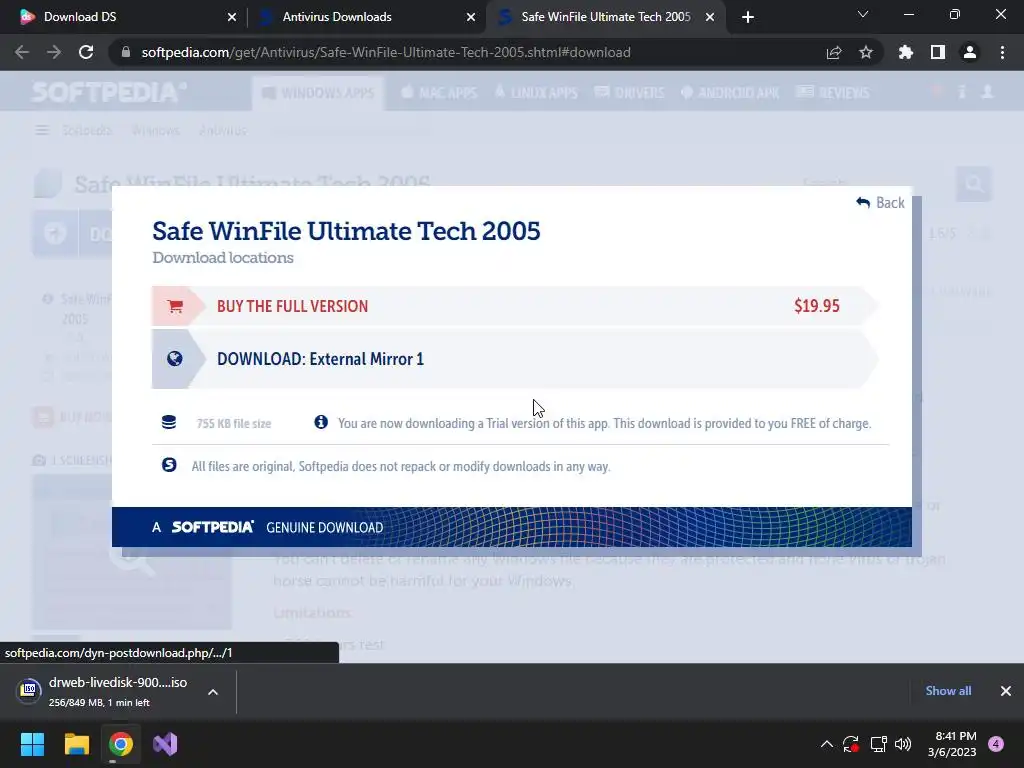This screenshot has height=768, width=1024.
Task: Click the Softpedia S badge icon
Action: pos(169,465)
